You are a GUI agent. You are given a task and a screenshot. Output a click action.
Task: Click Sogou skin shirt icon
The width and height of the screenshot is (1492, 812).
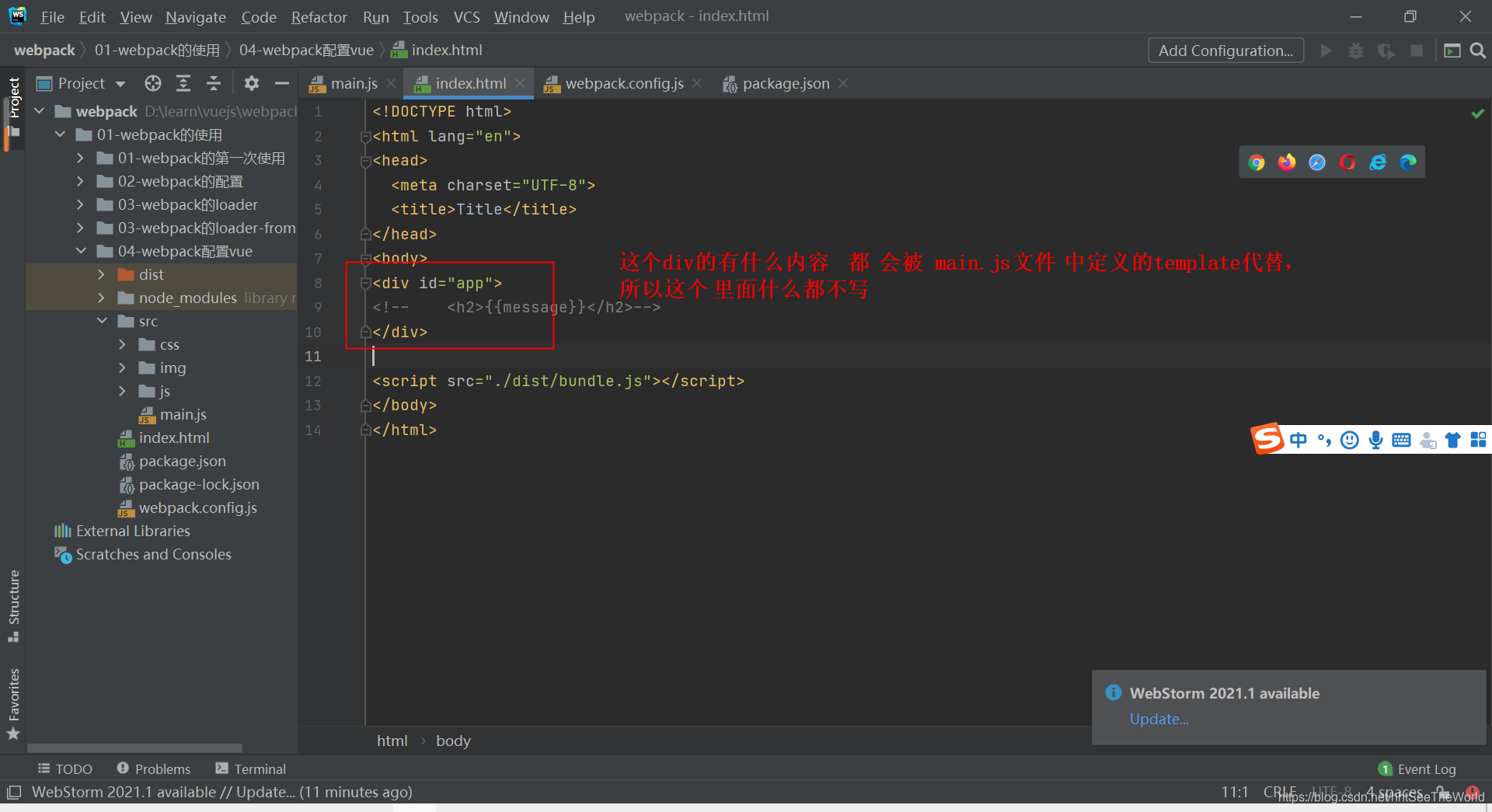pyautogui.click(x=1452, y=441)
